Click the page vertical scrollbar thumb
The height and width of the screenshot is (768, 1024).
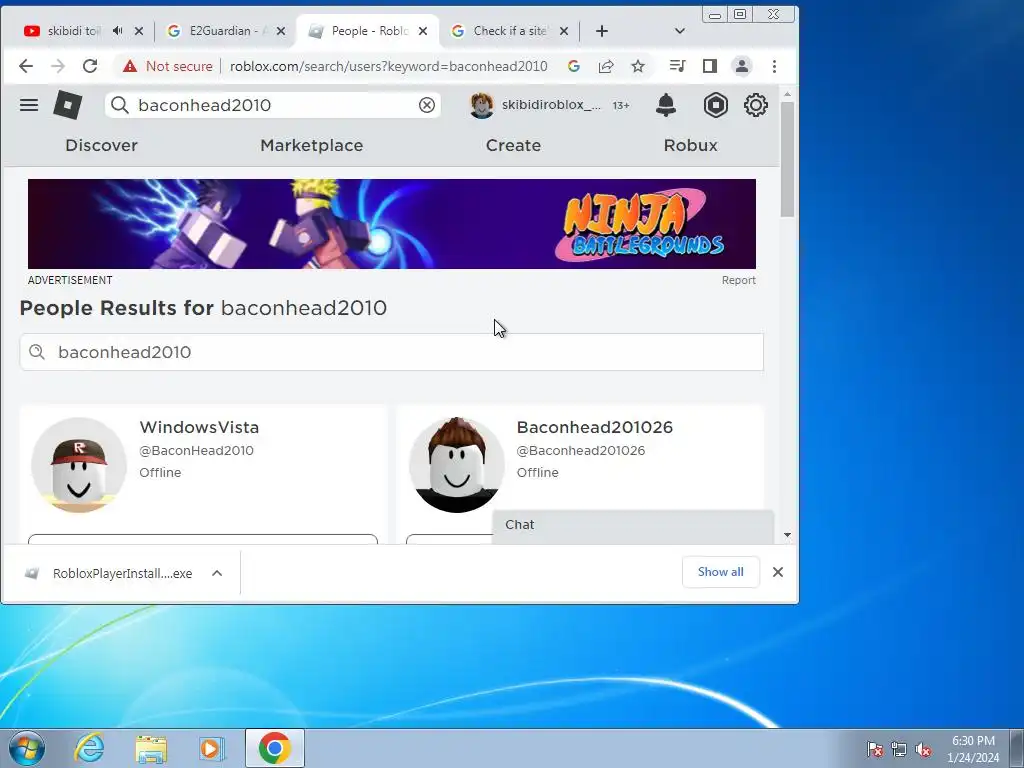(787, 159)
